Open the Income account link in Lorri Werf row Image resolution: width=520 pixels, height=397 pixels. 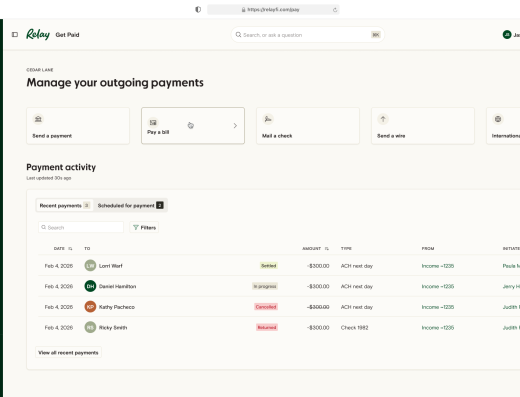click(438, 266)
